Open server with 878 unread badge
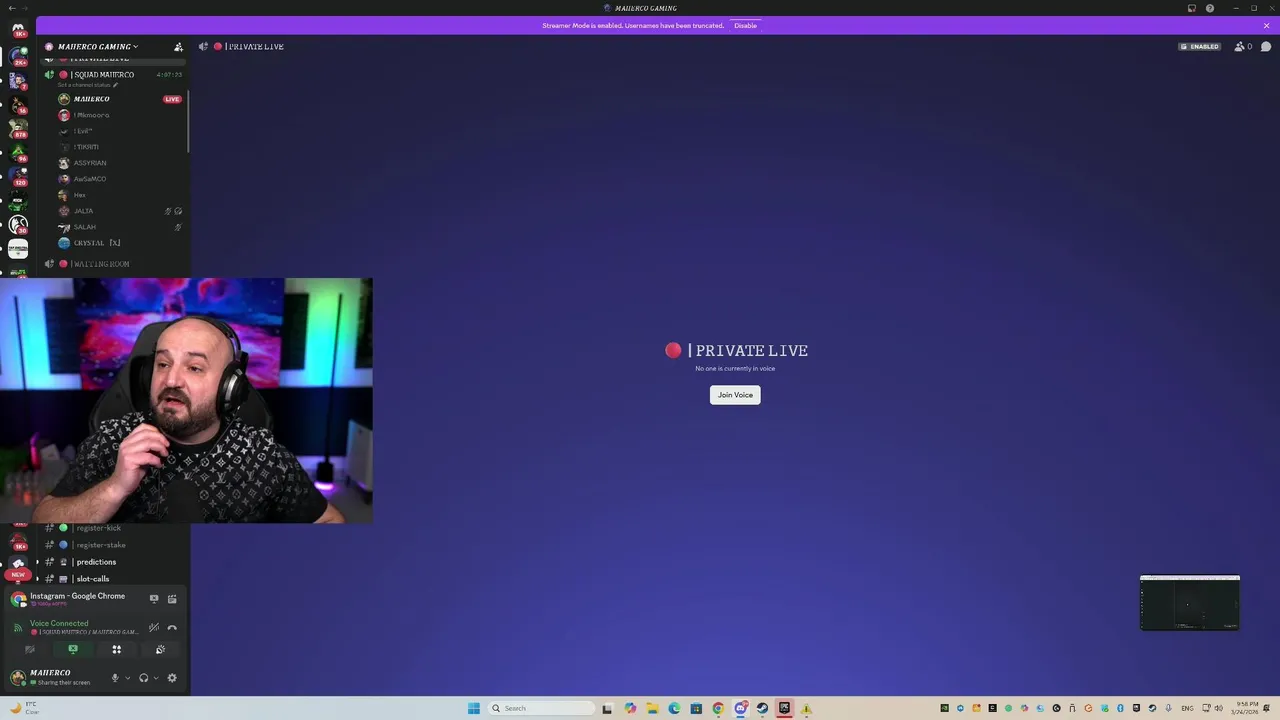Viewport: 1280px width, 720px height. [18, 129]
